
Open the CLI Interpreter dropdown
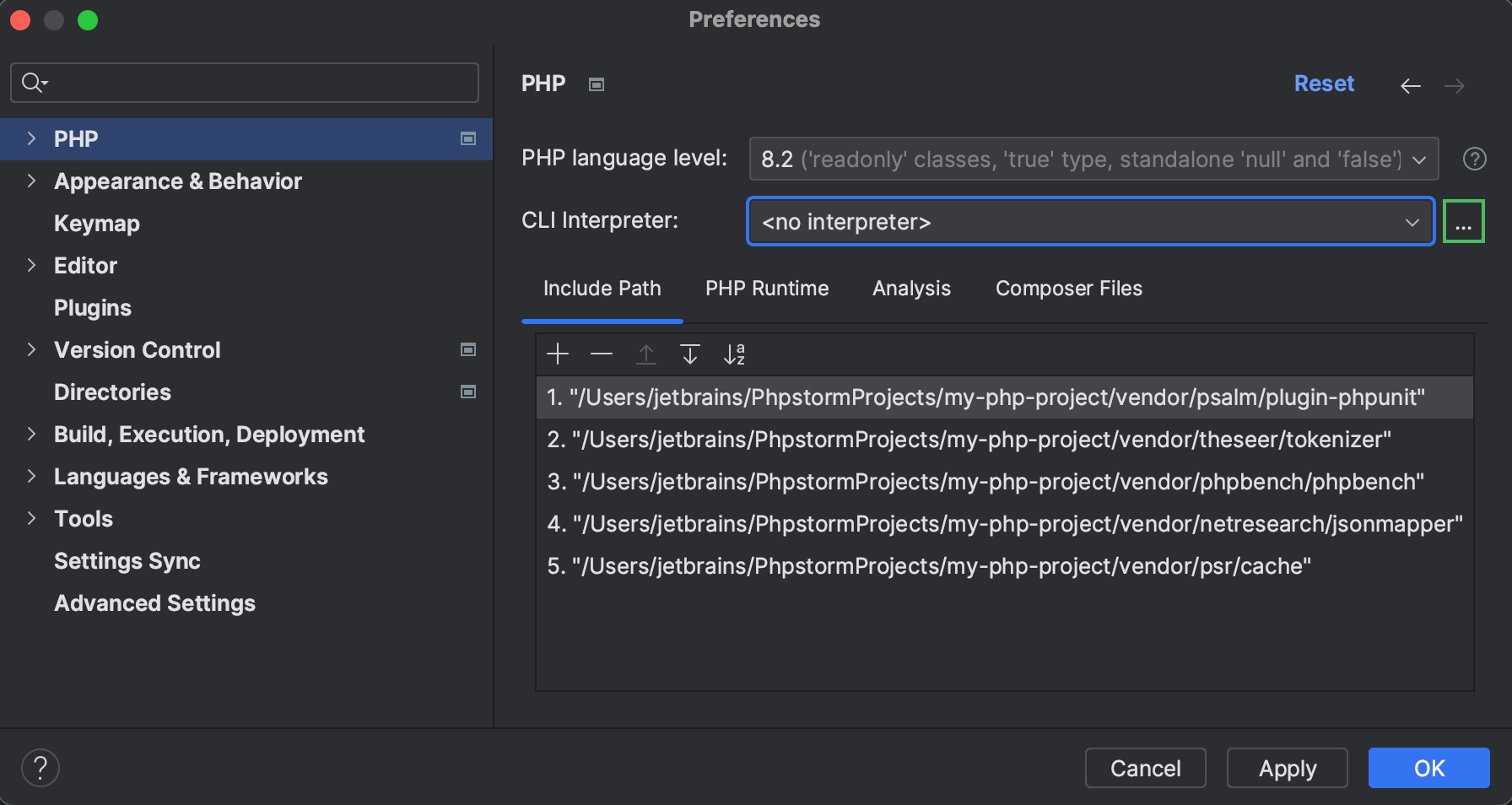tap(1412, 221)
